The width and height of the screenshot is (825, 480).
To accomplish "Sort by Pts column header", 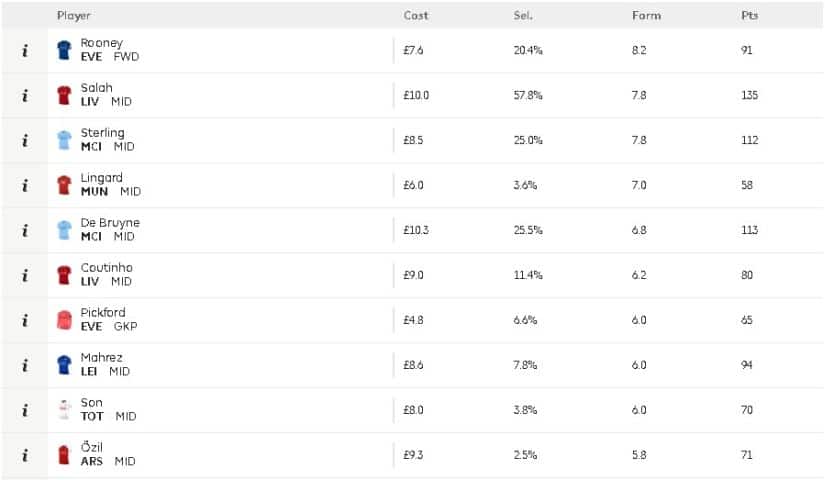I will (749, 16).
